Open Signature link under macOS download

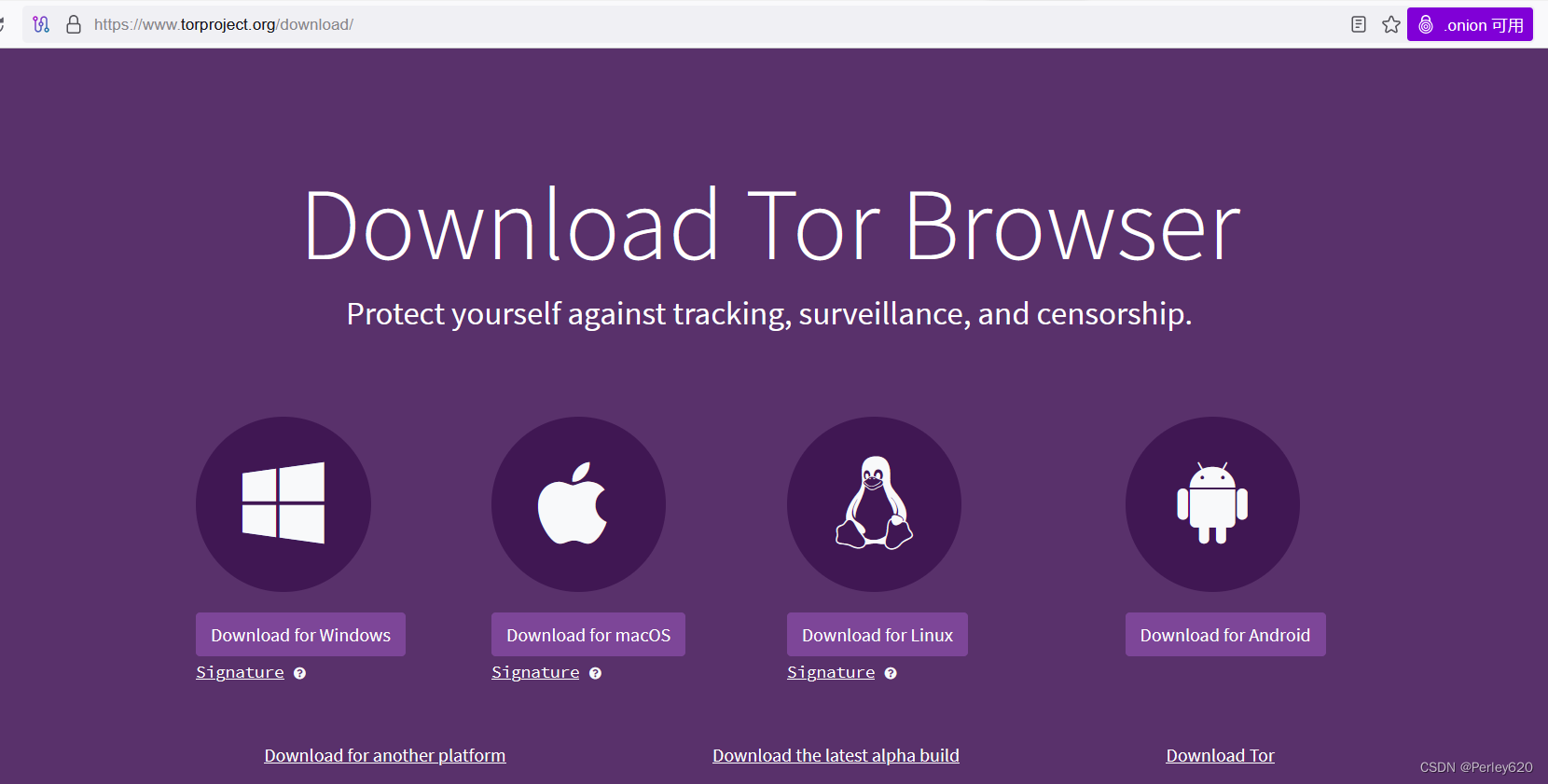(535, 672)
